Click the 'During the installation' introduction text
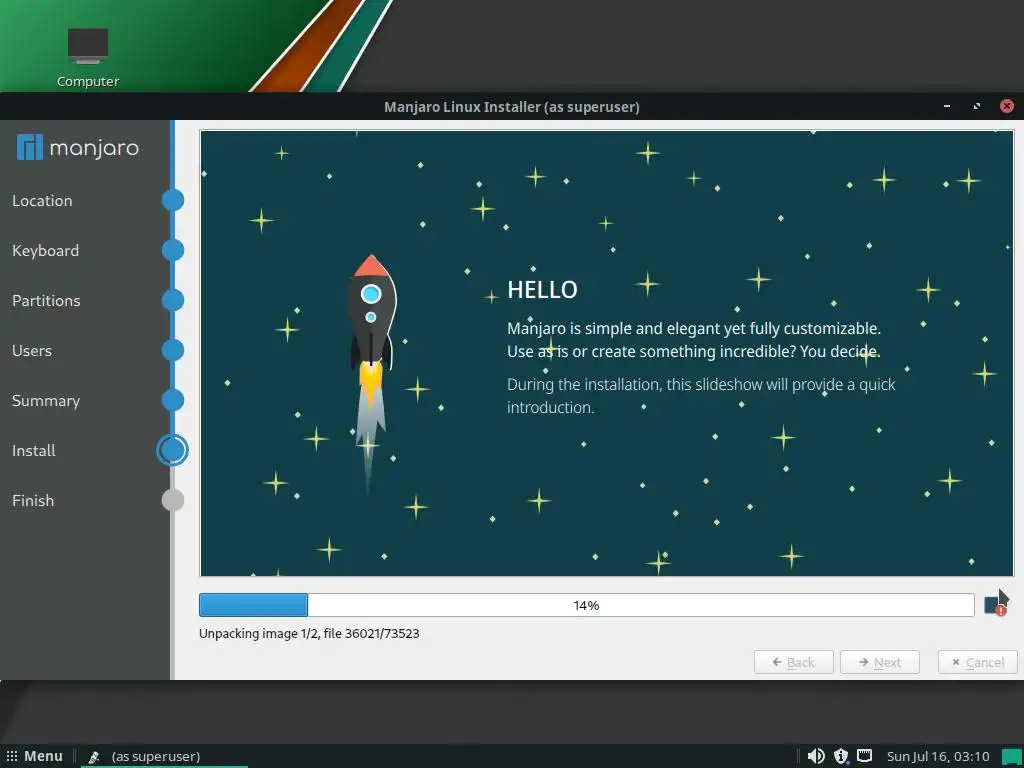 (x=701, y=396)
